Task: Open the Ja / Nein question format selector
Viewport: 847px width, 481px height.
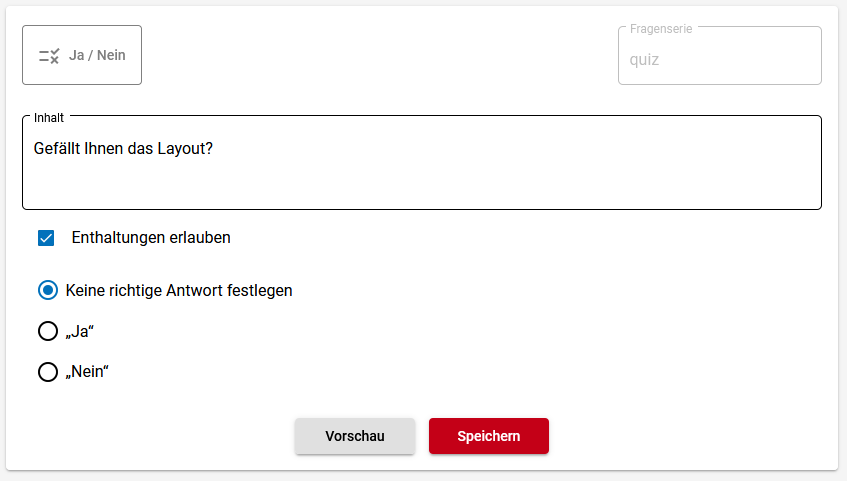Action: tap(82, 55)
